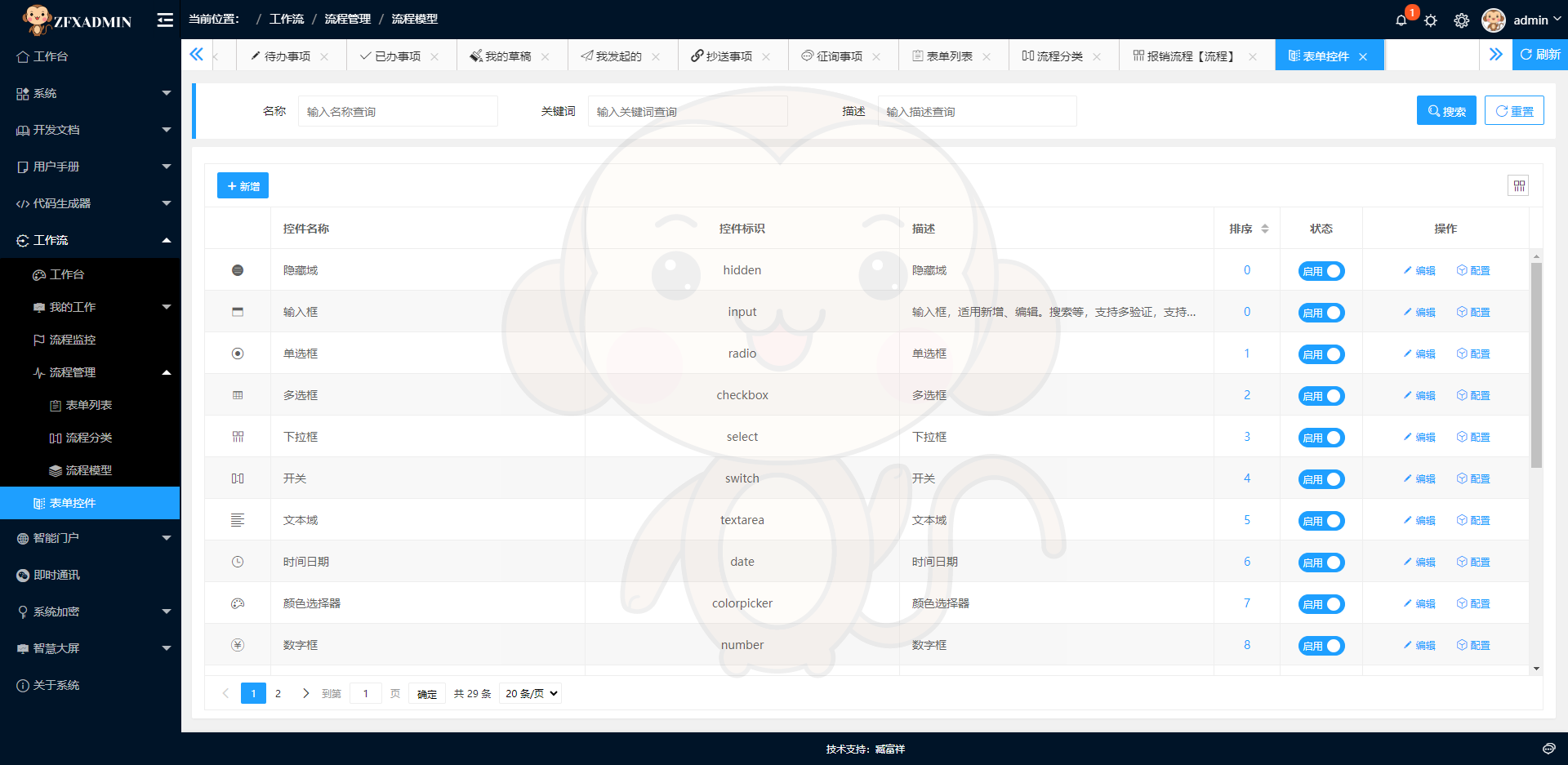Click the 隐藏域 row control icon

click(x=238, y=270)
